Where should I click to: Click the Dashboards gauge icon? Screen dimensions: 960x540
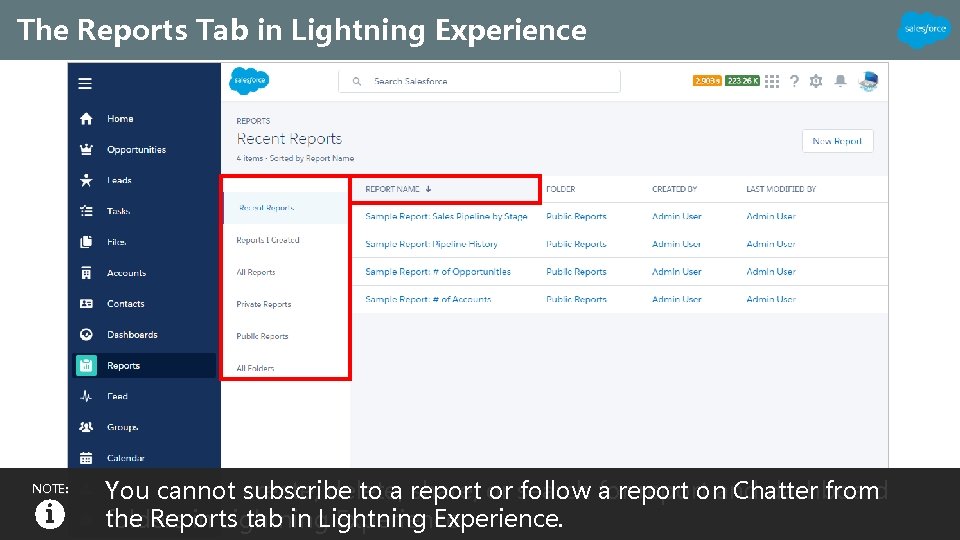click(86, 334)
